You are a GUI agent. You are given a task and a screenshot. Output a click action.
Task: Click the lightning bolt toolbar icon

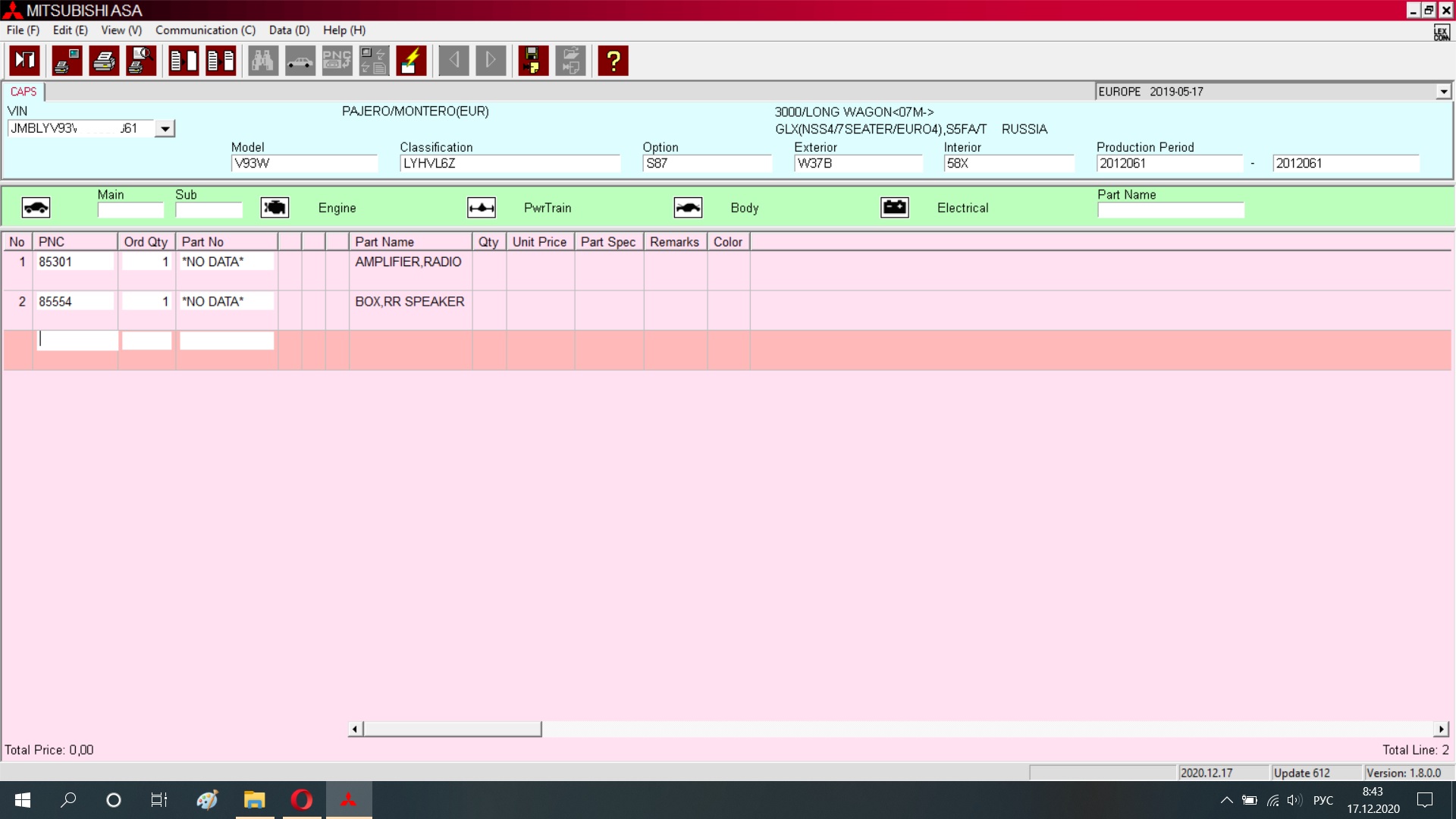click(x=411, y=61)
